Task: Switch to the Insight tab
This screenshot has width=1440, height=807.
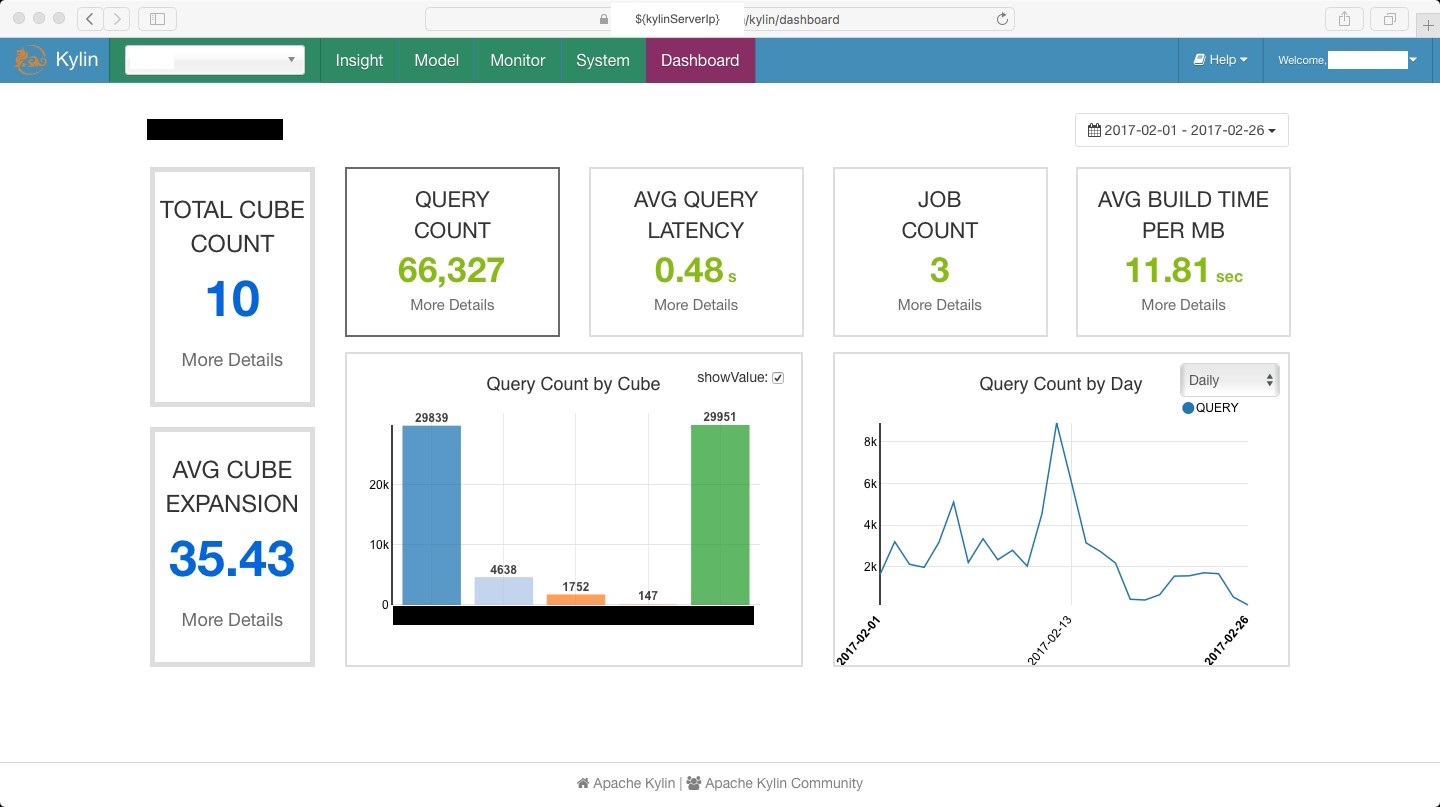Action: [359, 60]
